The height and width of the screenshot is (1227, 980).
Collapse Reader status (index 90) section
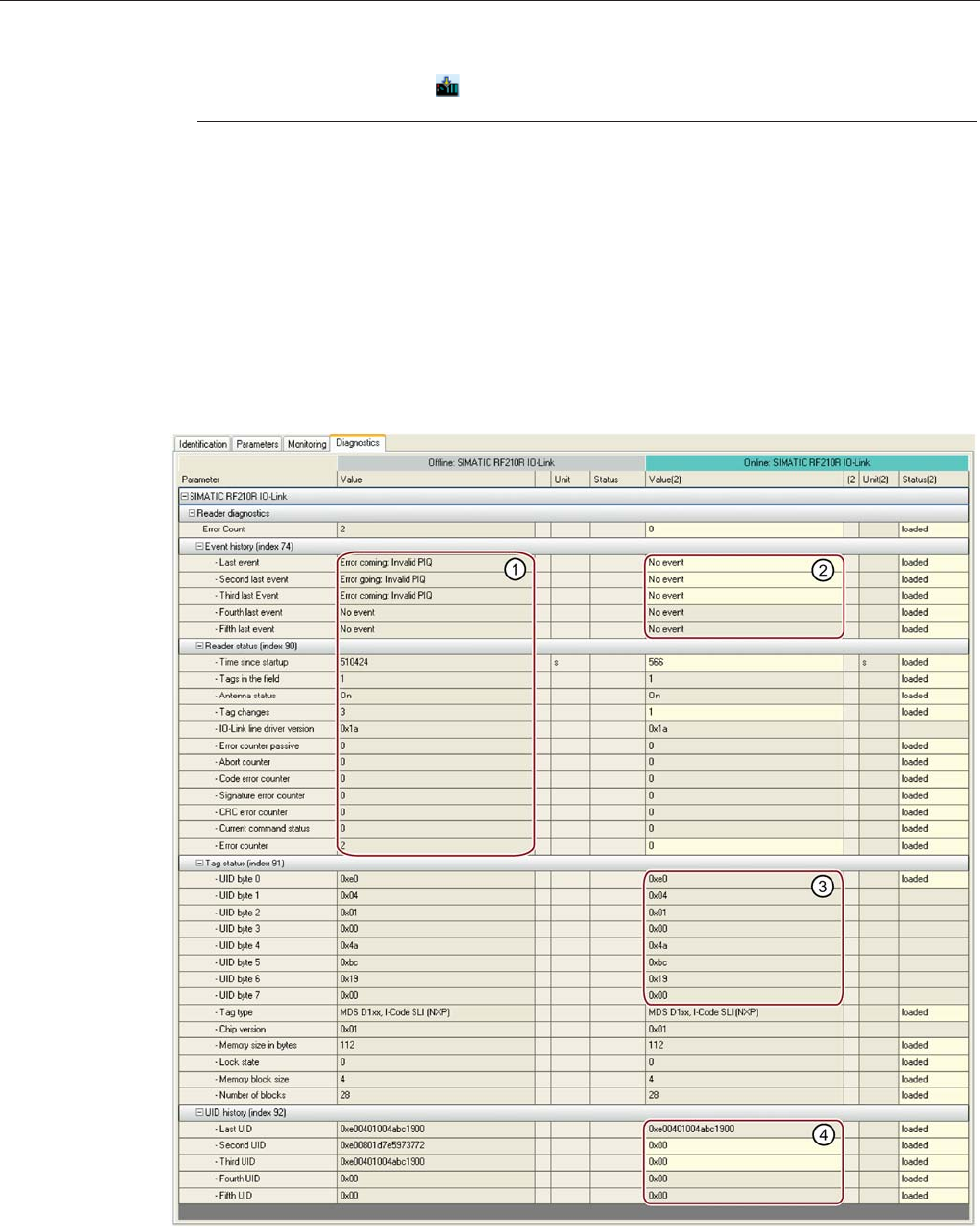(x=199, y=646)
